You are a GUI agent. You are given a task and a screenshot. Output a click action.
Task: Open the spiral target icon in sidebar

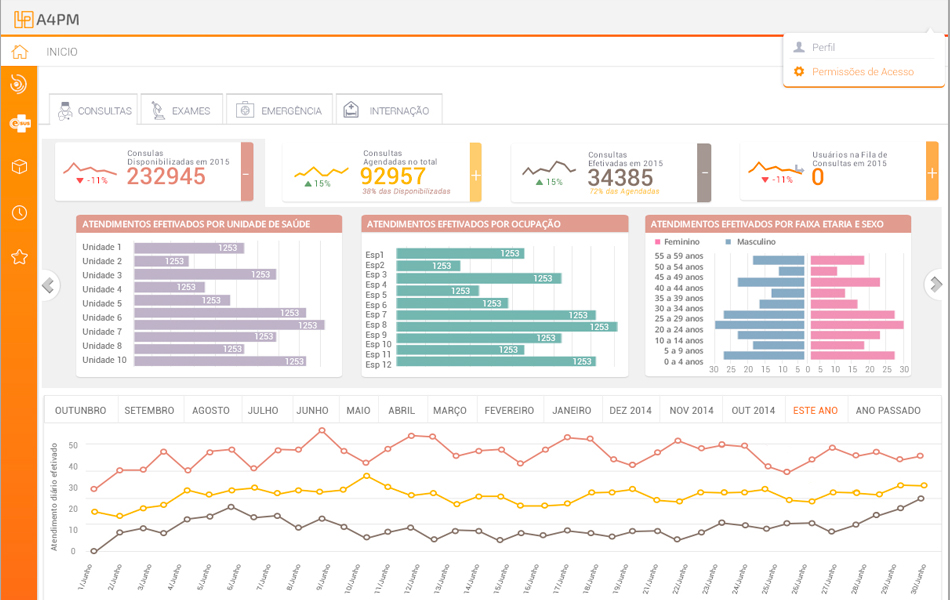(x=19, y=84)
